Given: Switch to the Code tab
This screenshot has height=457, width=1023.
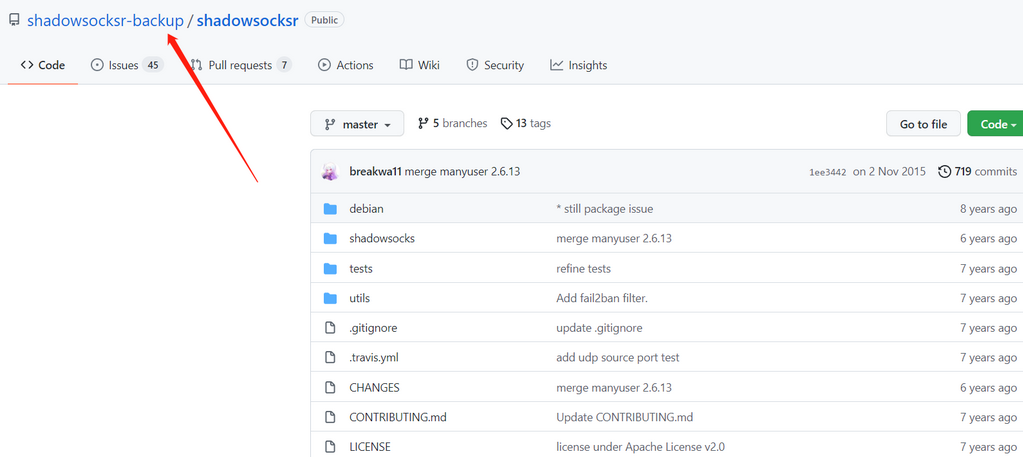Looking at the screenshot, I should (x=43, y=65).
